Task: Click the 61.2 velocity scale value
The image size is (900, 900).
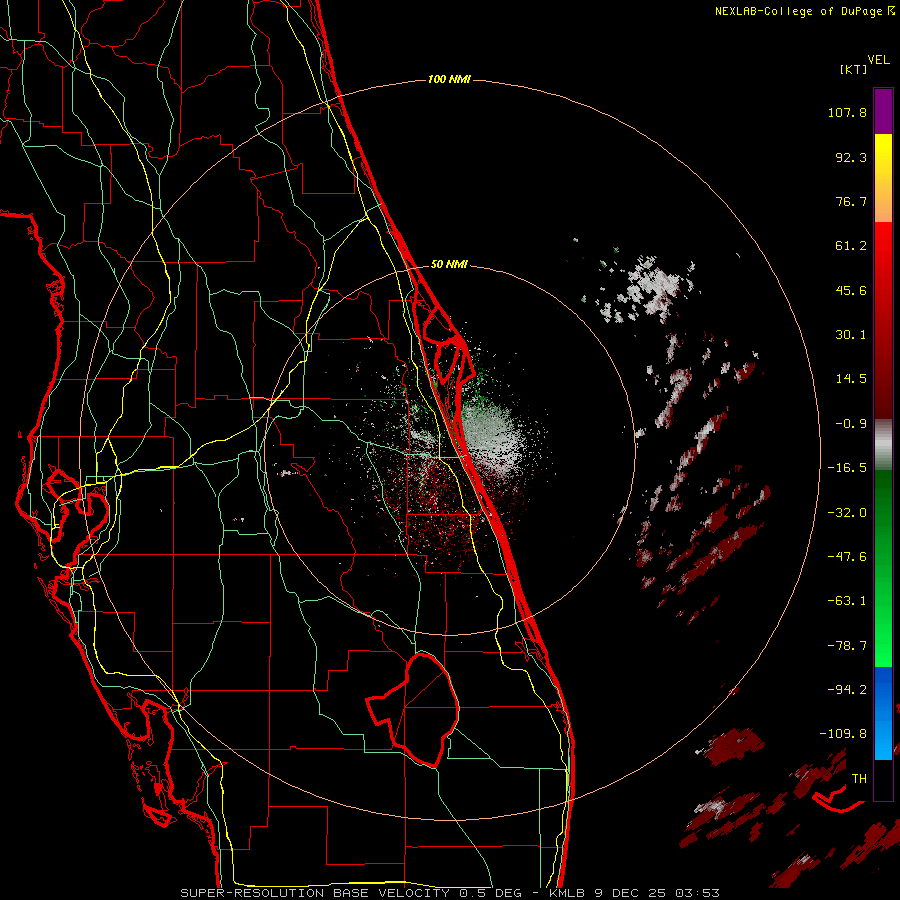Action: [x=851, y=246]
